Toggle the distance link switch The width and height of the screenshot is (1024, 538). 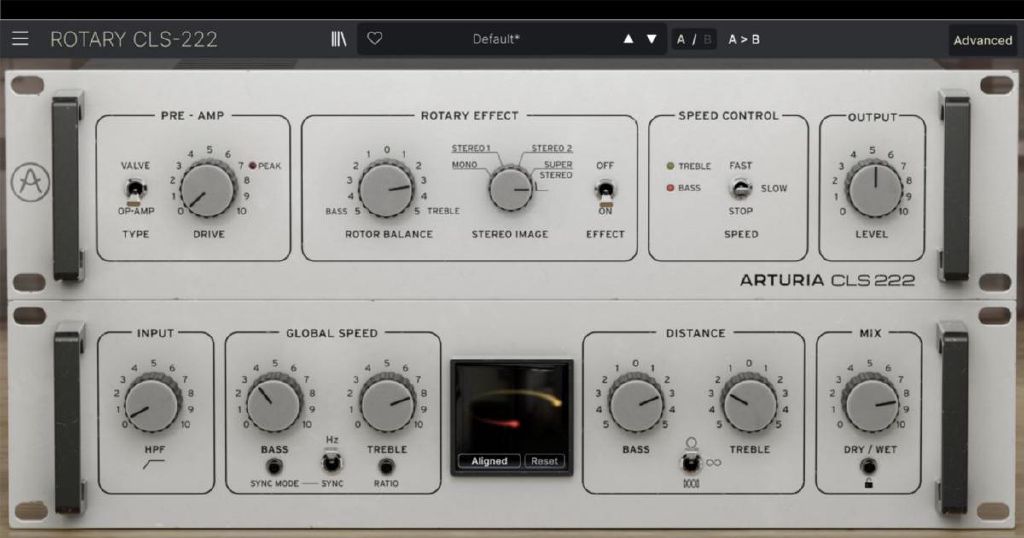click(x=690, y=463)
